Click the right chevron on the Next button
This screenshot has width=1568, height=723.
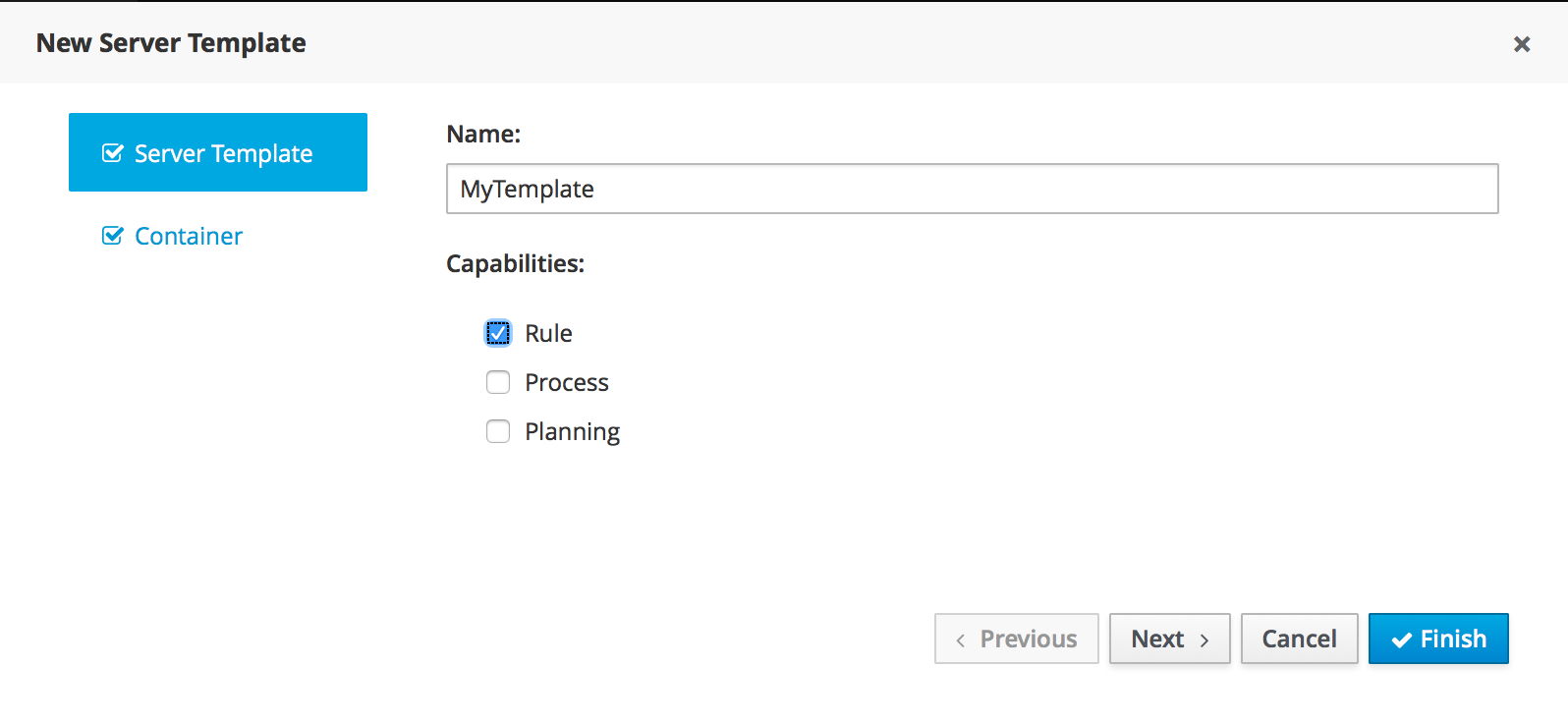pos(1204,640)
